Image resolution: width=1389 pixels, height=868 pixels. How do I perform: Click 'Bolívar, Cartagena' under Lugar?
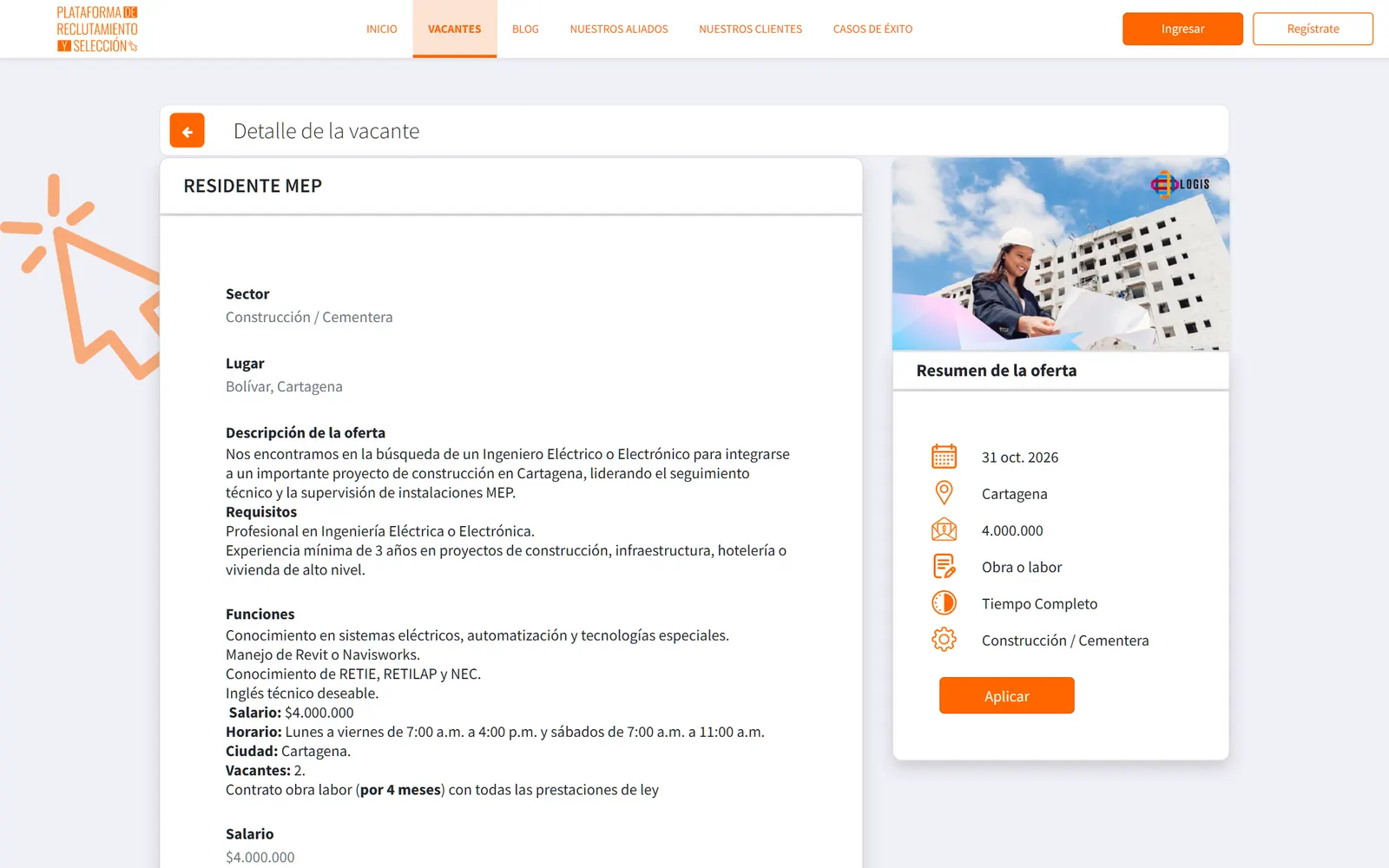point(284,386)
